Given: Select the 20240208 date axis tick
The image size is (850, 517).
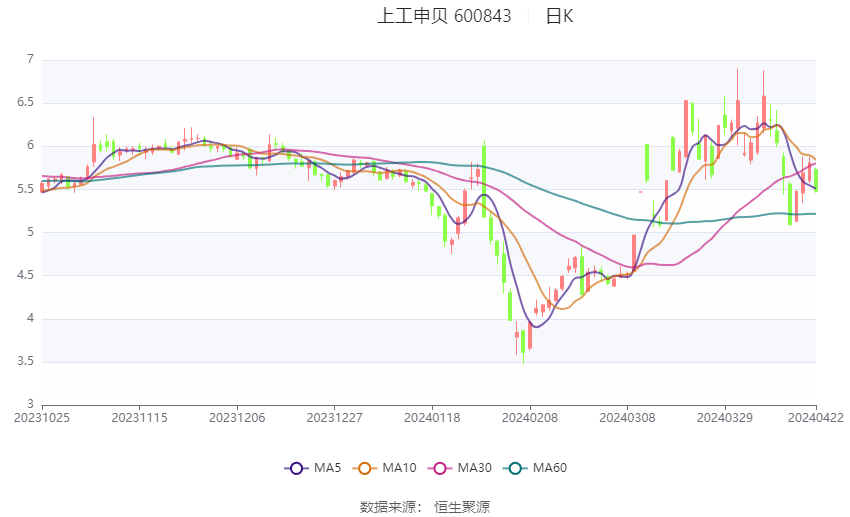Looking at the screenshot, I should (530, 418).
